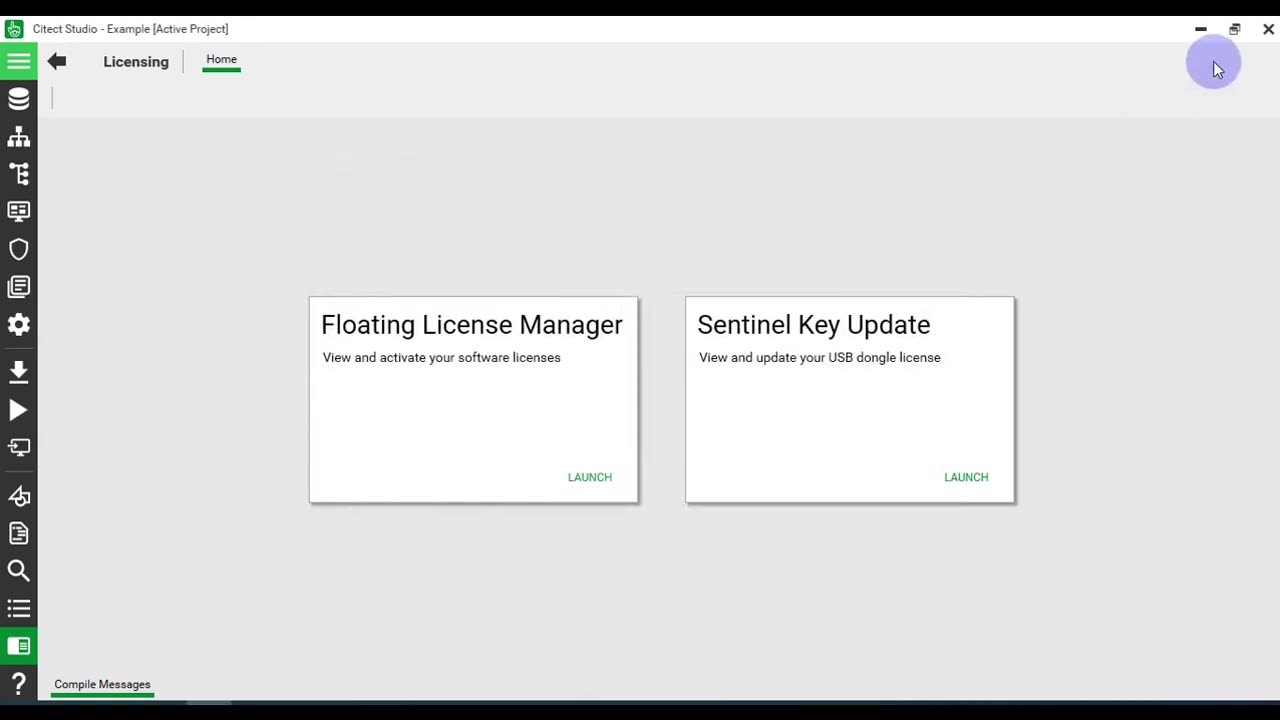Minimize the Citect Studio window
Screen dimensions: 1280x720
click(x=1201, y=29)
